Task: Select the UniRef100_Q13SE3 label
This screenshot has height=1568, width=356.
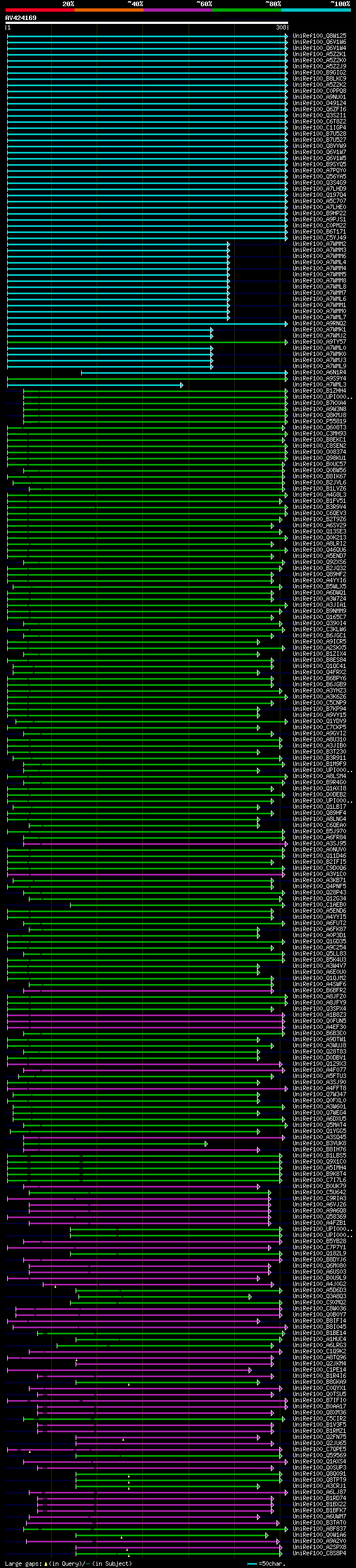Action: point(319,531)
